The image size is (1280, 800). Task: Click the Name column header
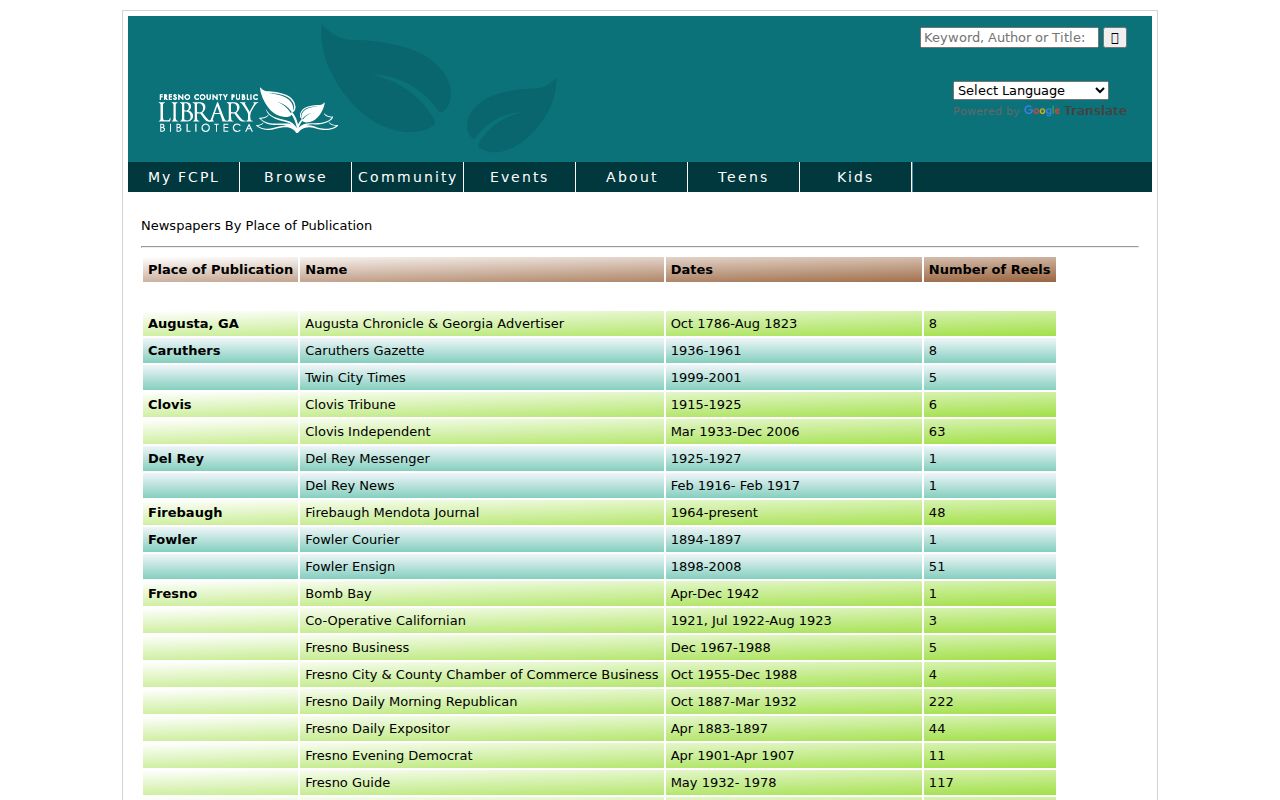tap(482, 270)
